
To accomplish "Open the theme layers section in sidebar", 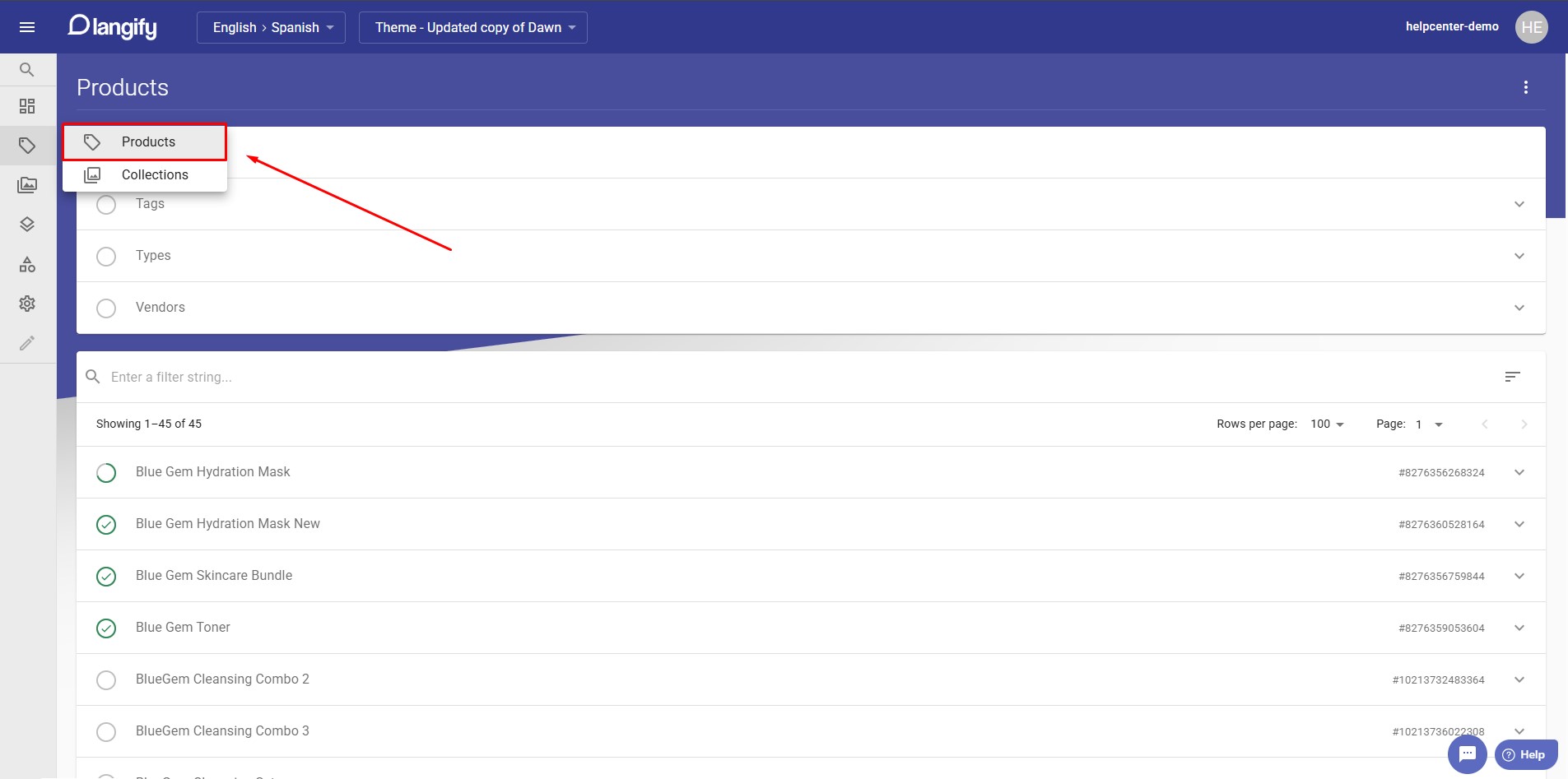I will [x=27, y=224].
